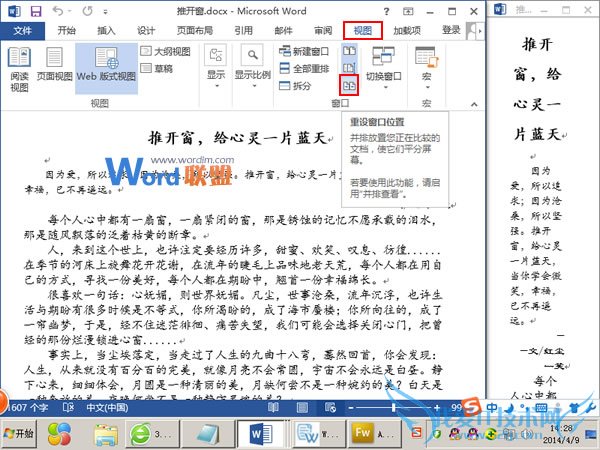Open the notepad taskbar item

coord(209,434)
